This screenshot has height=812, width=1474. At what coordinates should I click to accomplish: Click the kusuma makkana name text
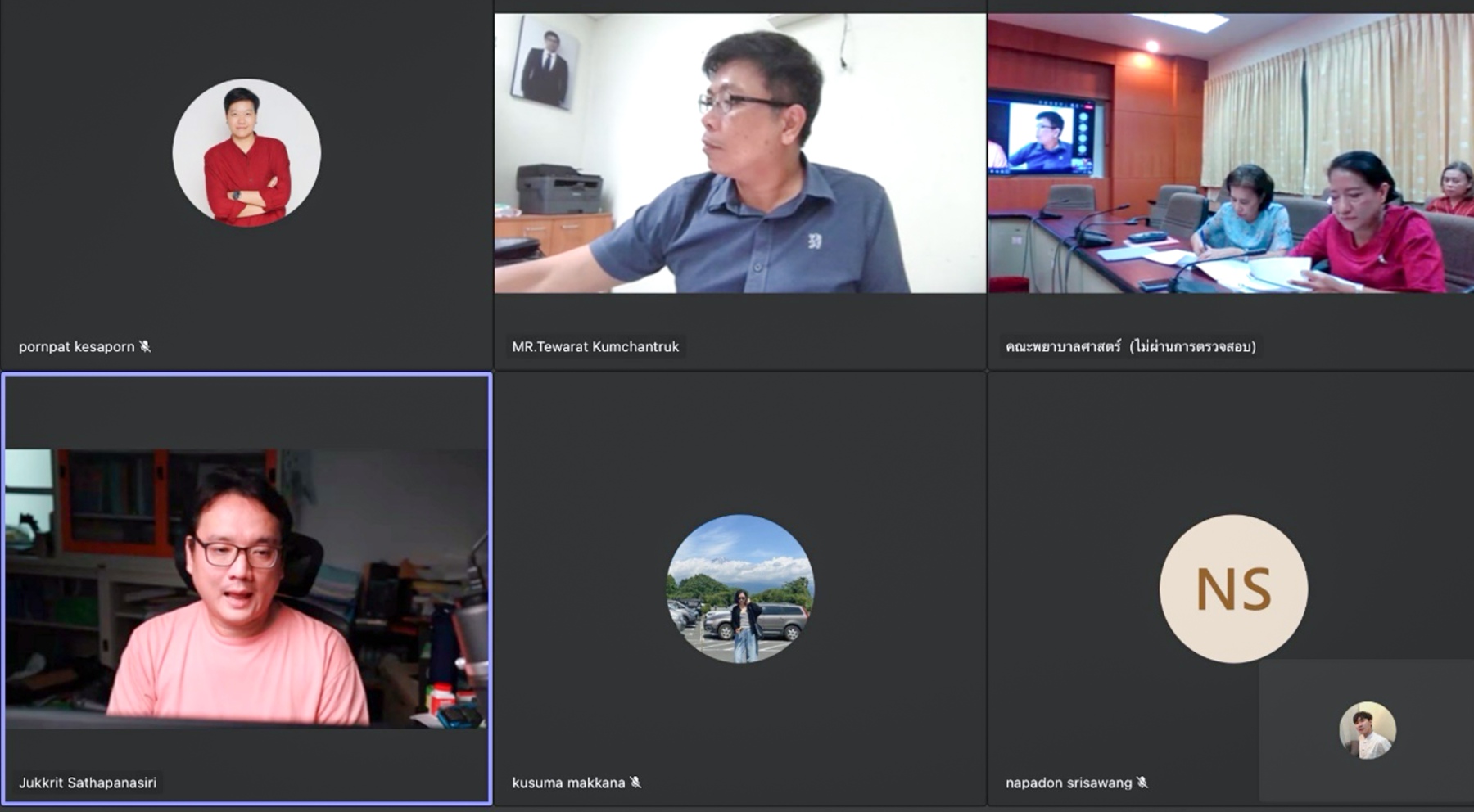click(x=568, y=783)
